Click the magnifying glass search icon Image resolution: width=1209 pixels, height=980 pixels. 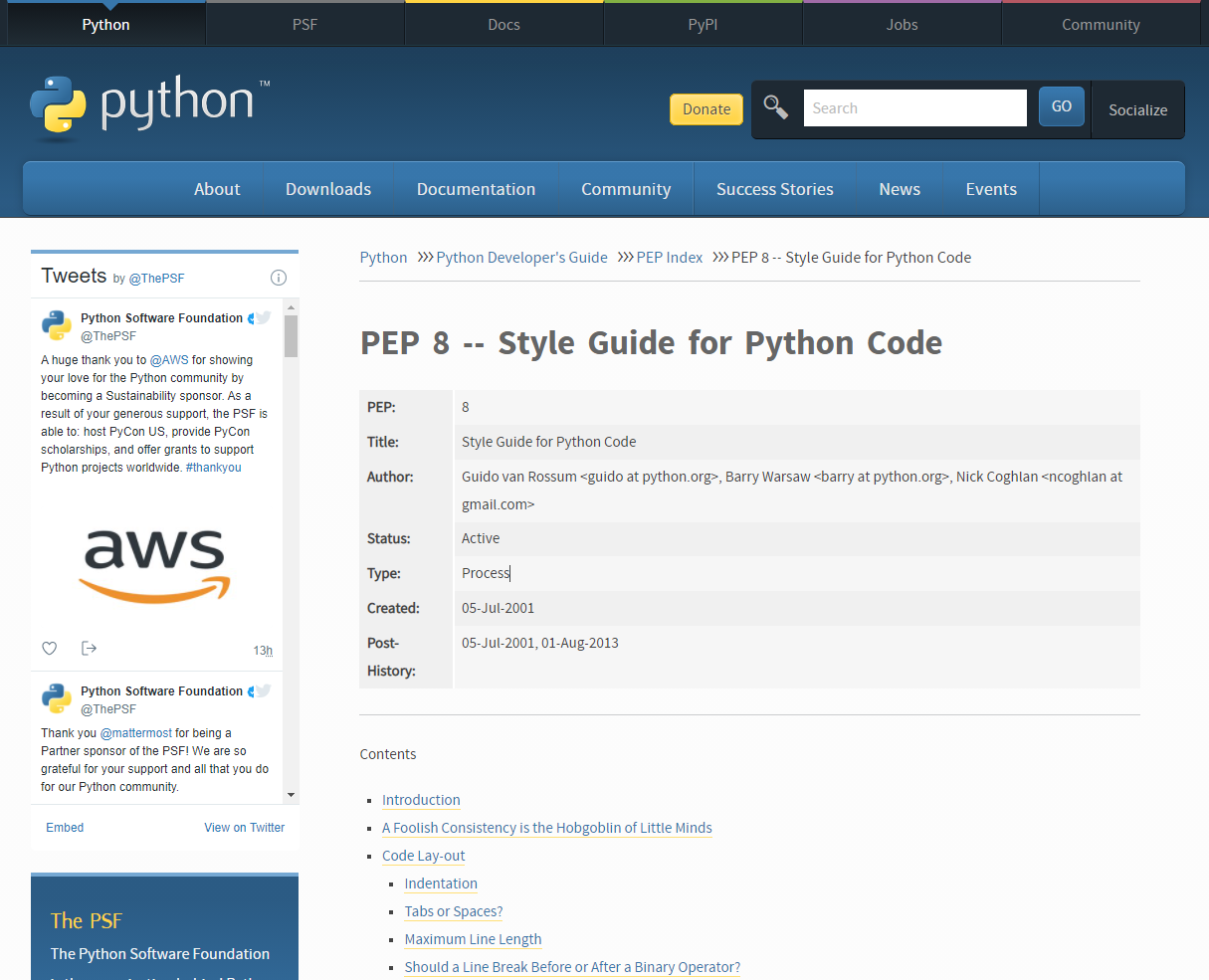coord(775,107)
